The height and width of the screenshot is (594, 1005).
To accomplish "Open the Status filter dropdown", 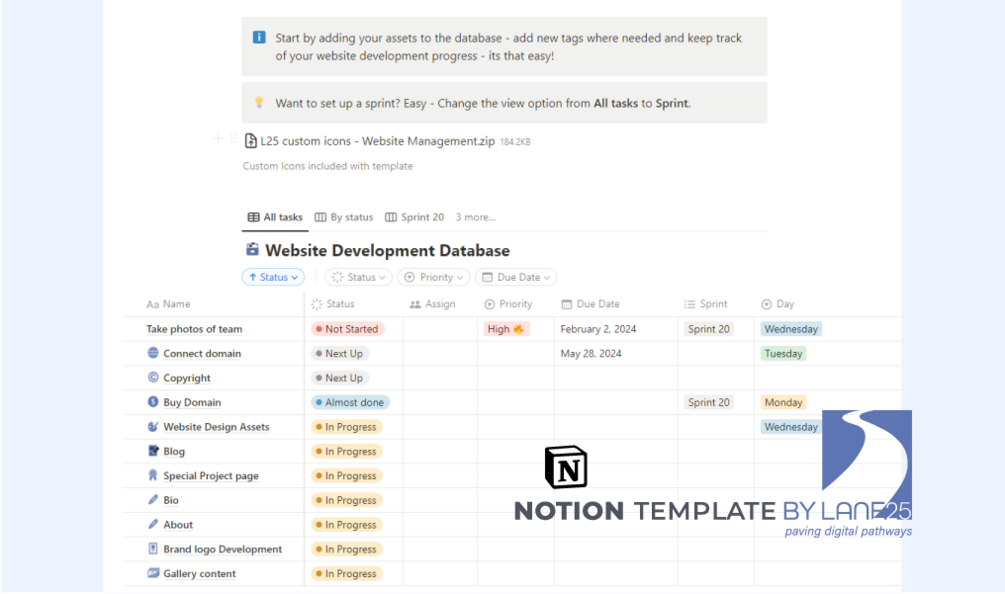I will coord(358,277).
